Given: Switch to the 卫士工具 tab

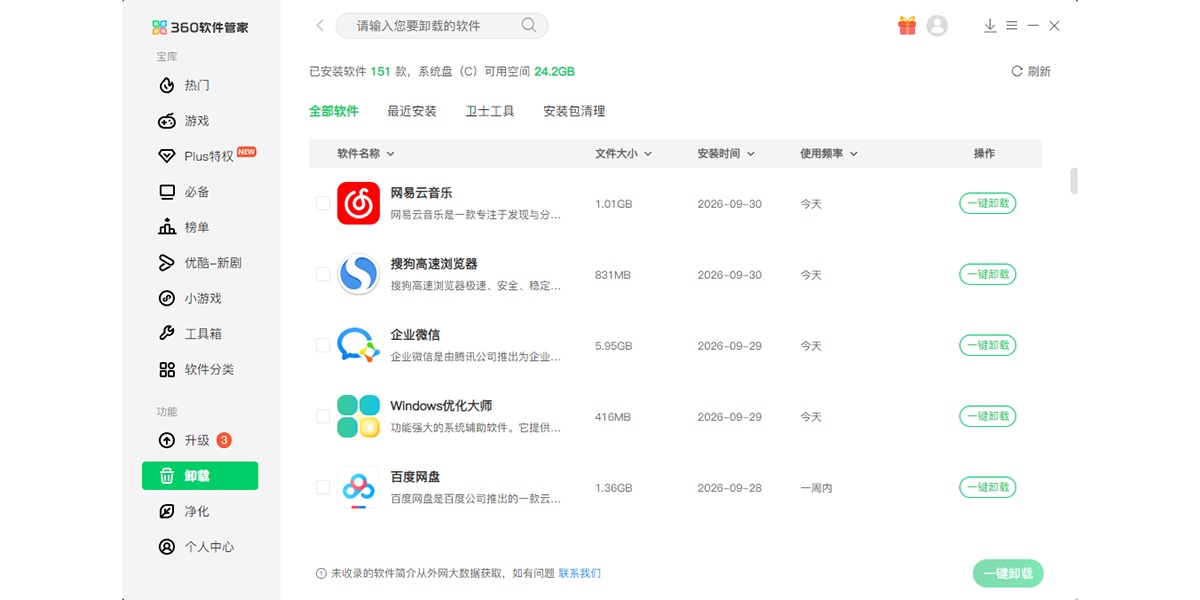Looking at the screenshot, I should 490,111.
